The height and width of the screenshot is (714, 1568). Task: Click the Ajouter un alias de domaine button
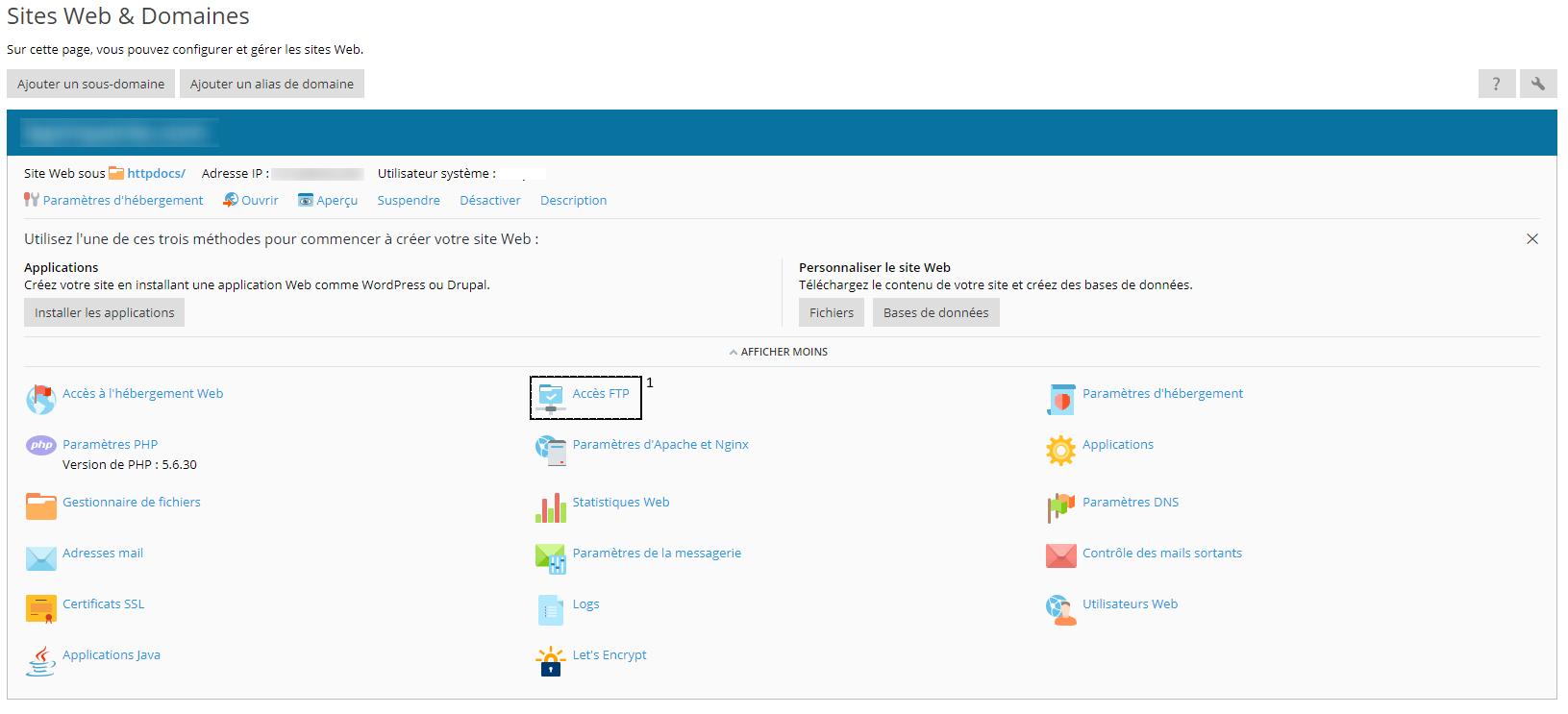pyautogui.click(x=272, y=84)
